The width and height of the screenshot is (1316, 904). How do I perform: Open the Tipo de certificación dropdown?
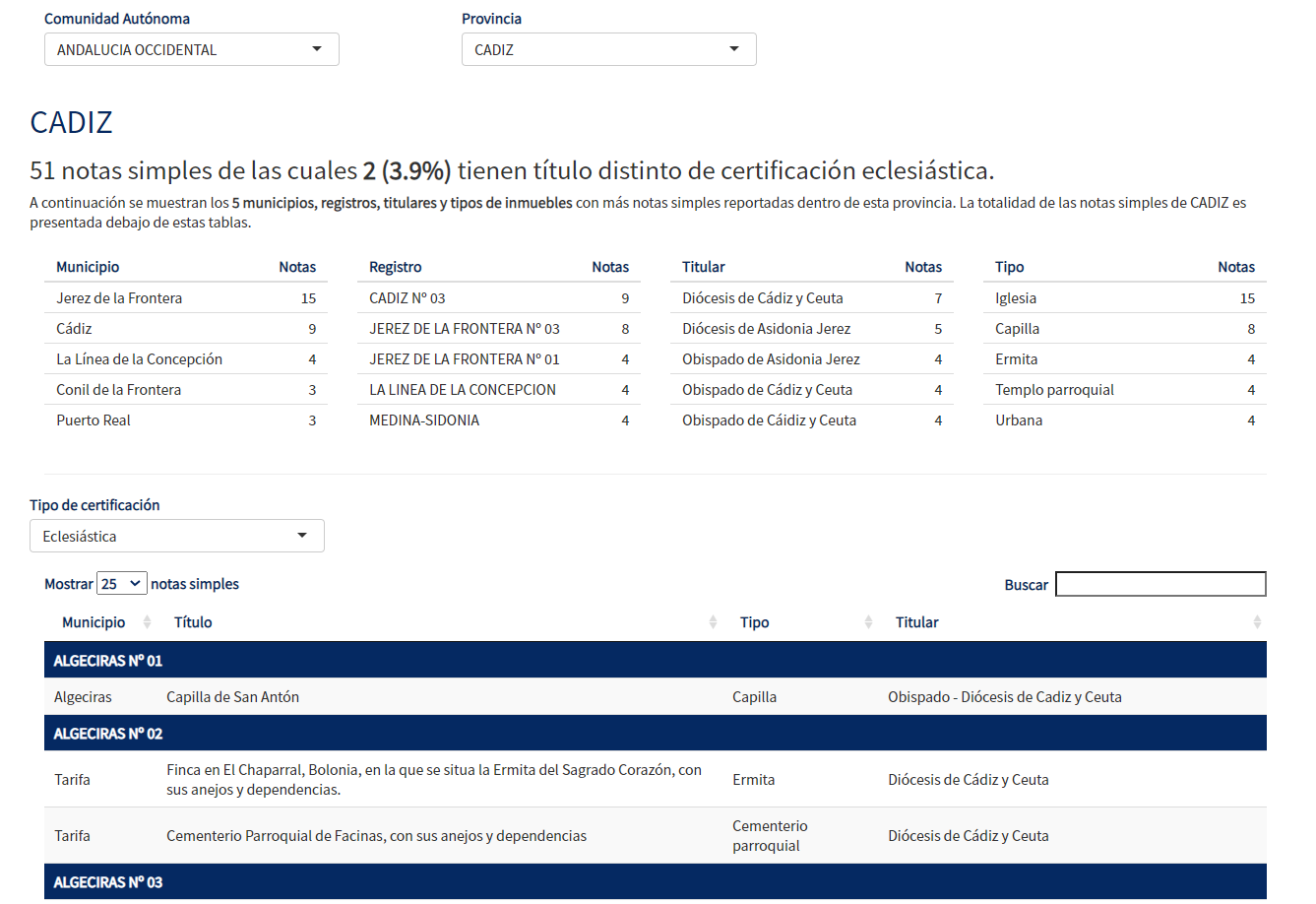tap(176, 536)
